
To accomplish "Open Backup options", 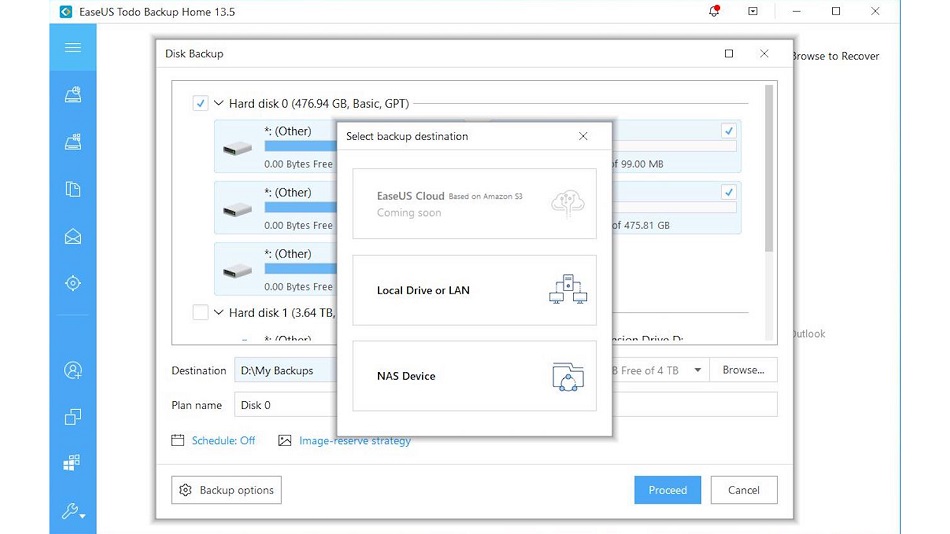I will [226, 490].
